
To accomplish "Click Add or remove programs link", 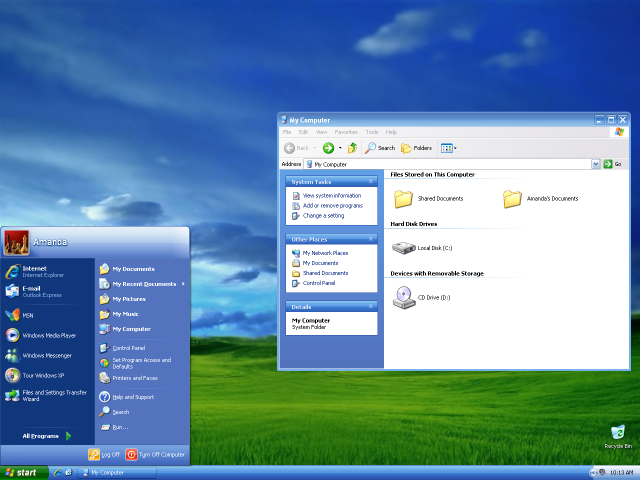I will pos(333,206).
